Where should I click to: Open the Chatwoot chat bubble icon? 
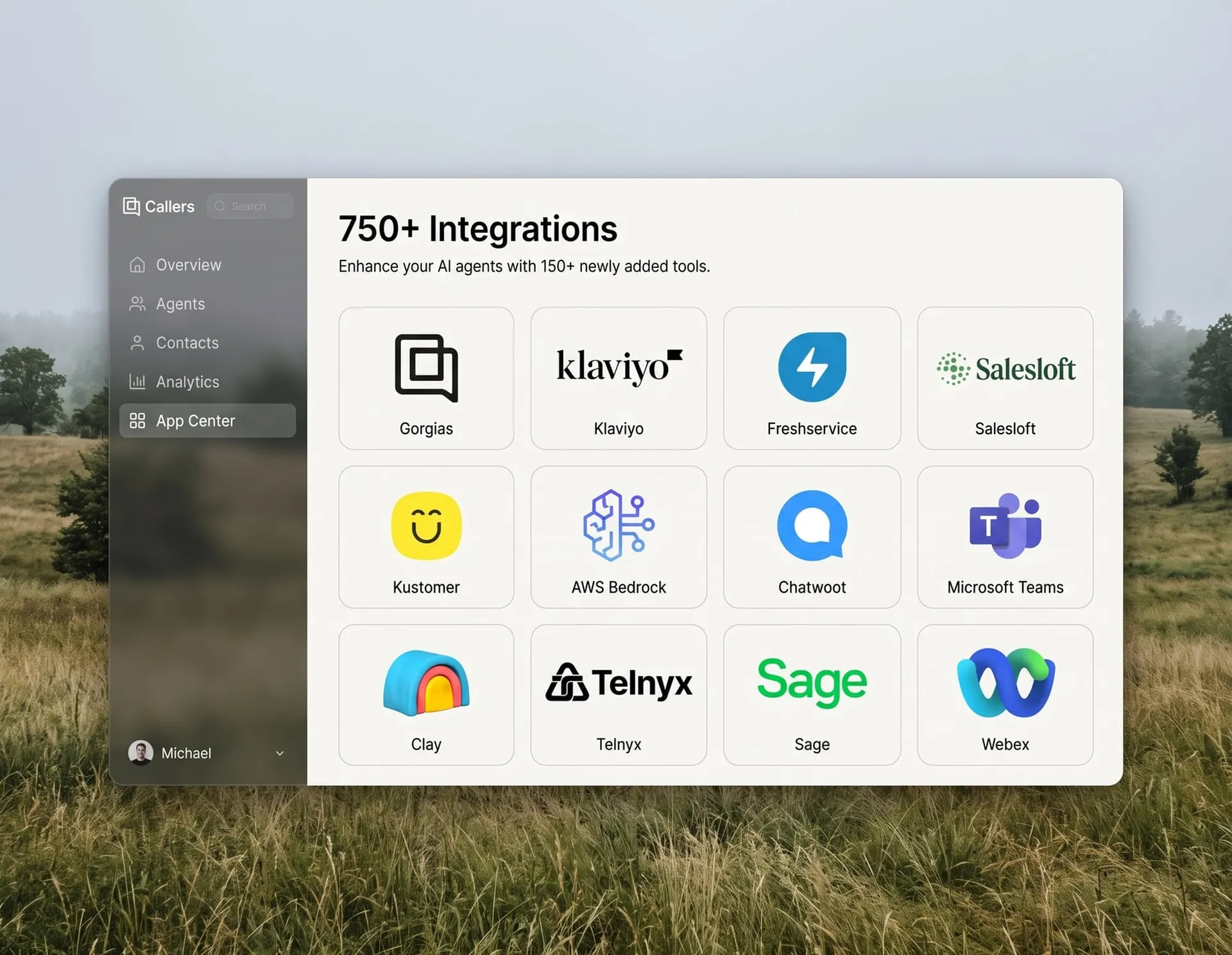click(x=812, y=526)
